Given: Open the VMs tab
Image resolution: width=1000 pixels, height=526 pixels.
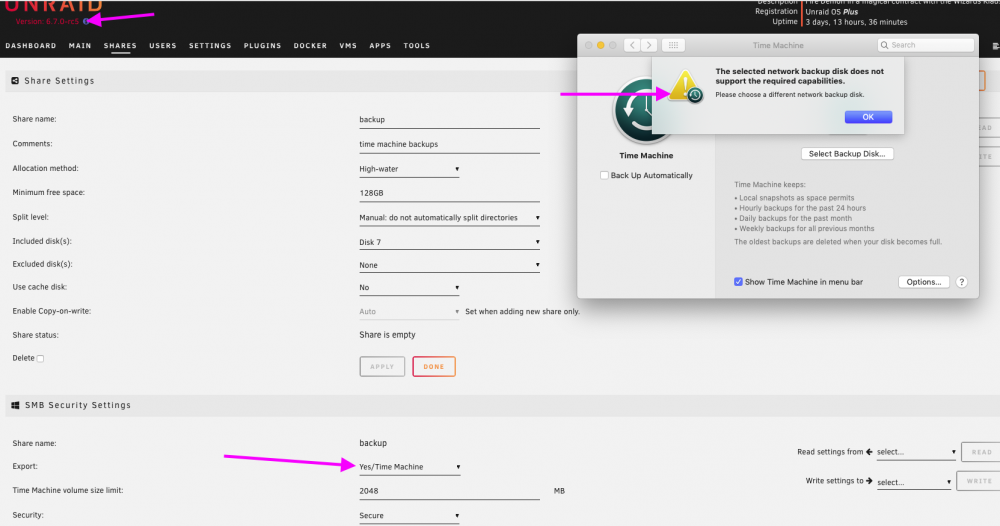Looking at the screenshot, I should [x=348, y=46].
